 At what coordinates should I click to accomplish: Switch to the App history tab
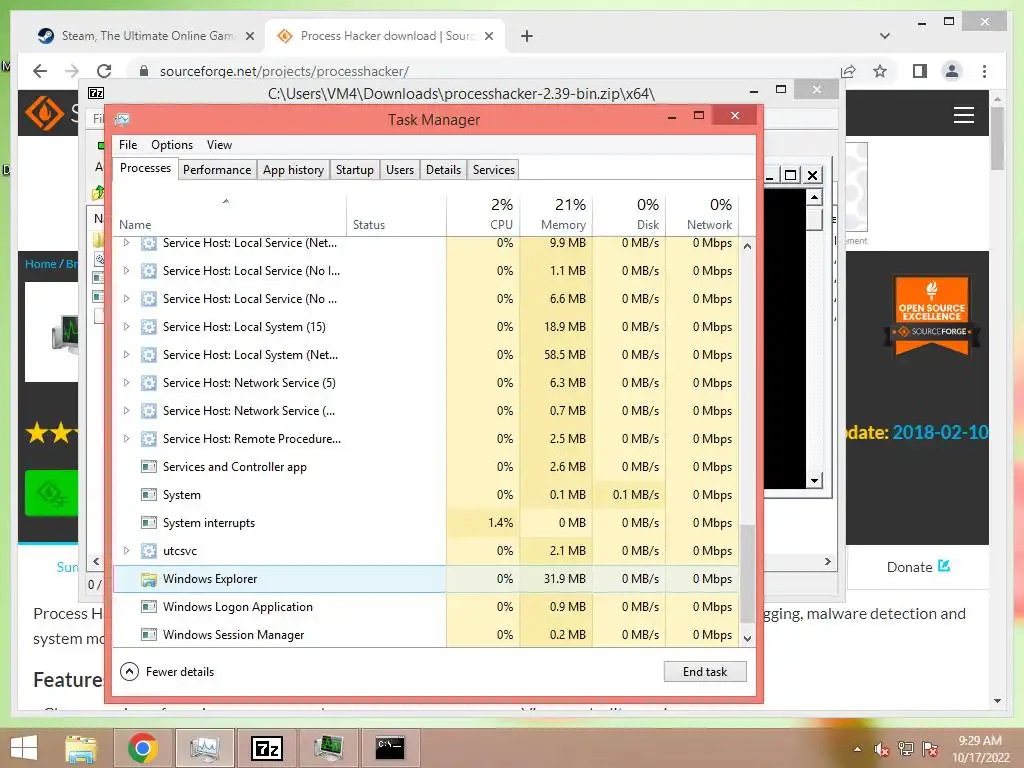[293, 170]
